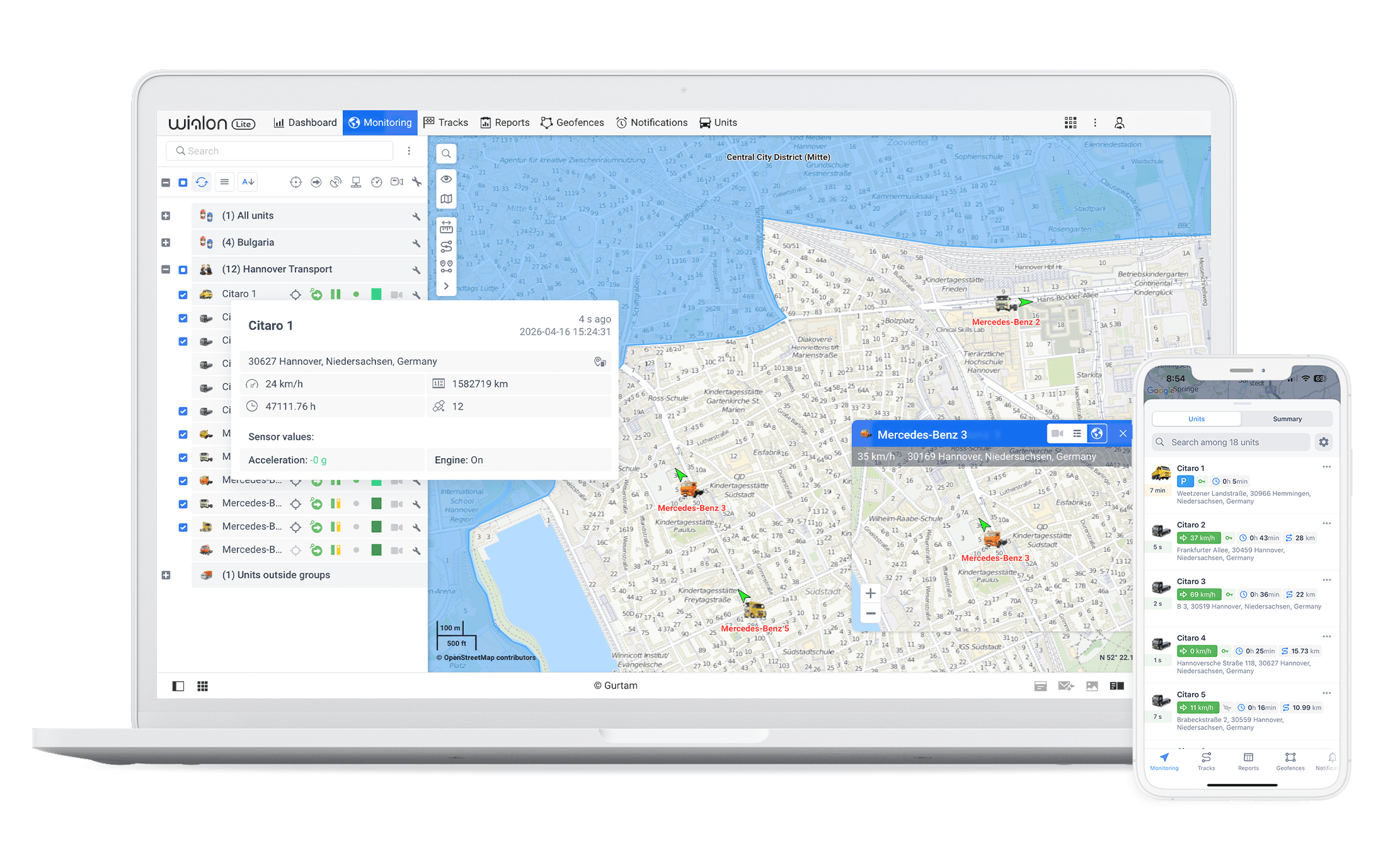Image resolution: width=1400 pixels, height=862 pixels.
Task: Click the grid layout icon in footer
Action: coord(202,686)
